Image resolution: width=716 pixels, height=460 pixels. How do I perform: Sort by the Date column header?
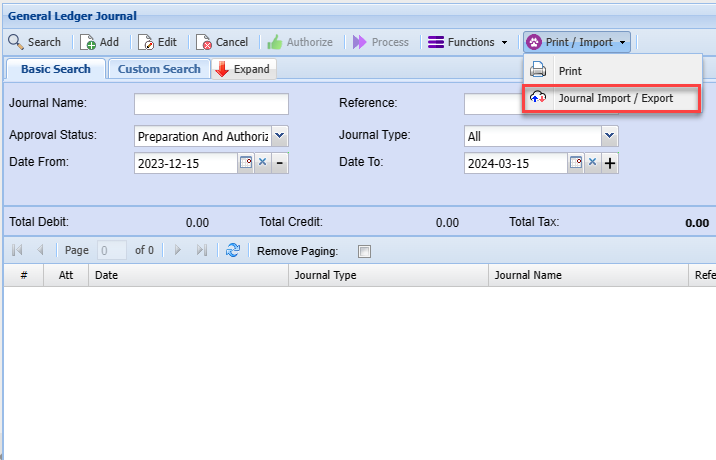click(189, 275)
